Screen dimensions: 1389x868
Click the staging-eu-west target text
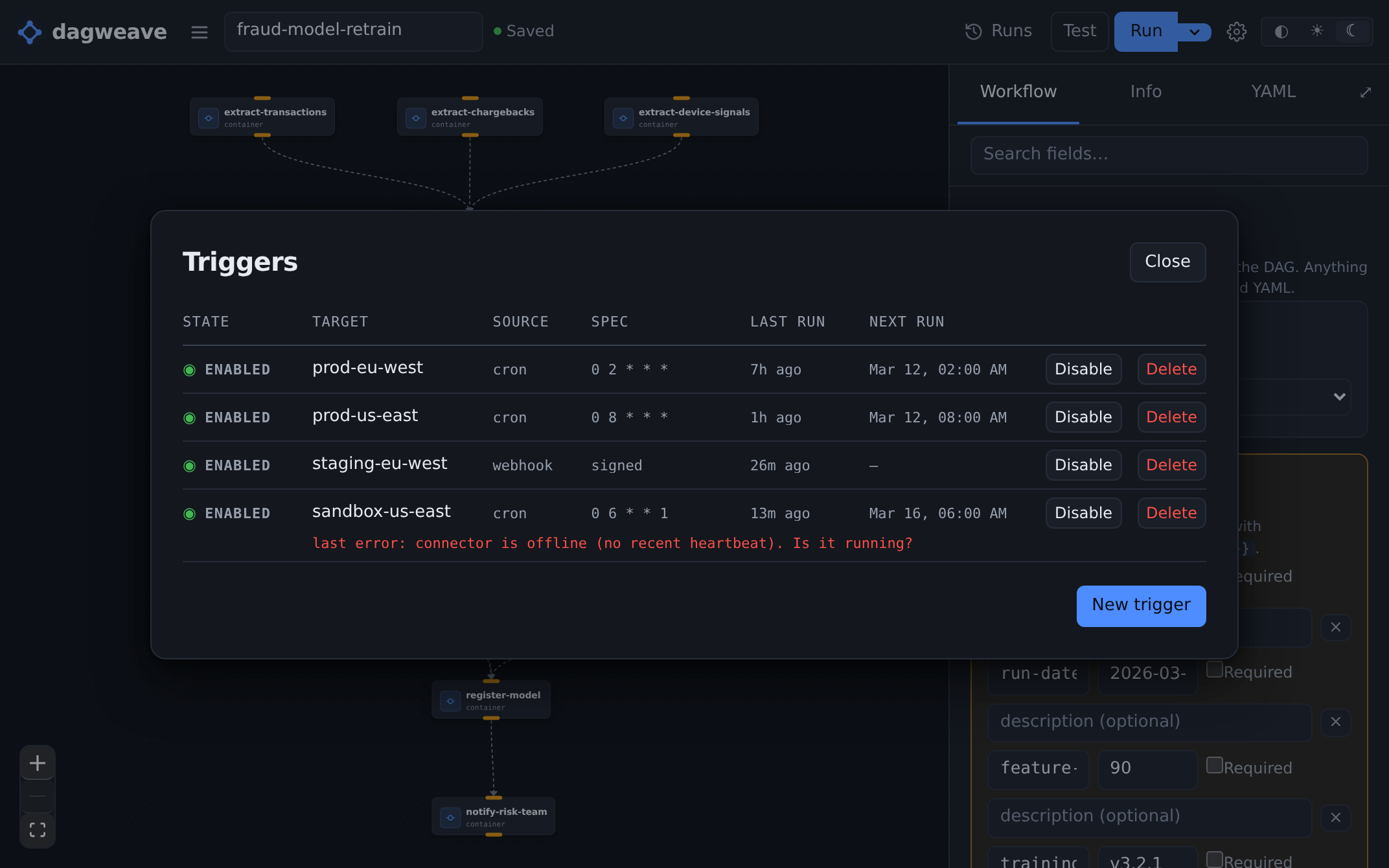click(x=380, y=464)
